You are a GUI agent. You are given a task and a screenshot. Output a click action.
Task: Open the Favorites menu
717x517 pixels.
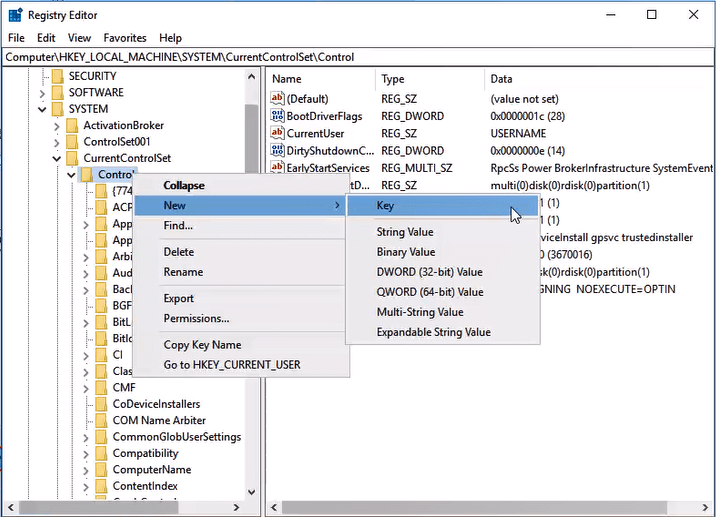tap(124, 38)
